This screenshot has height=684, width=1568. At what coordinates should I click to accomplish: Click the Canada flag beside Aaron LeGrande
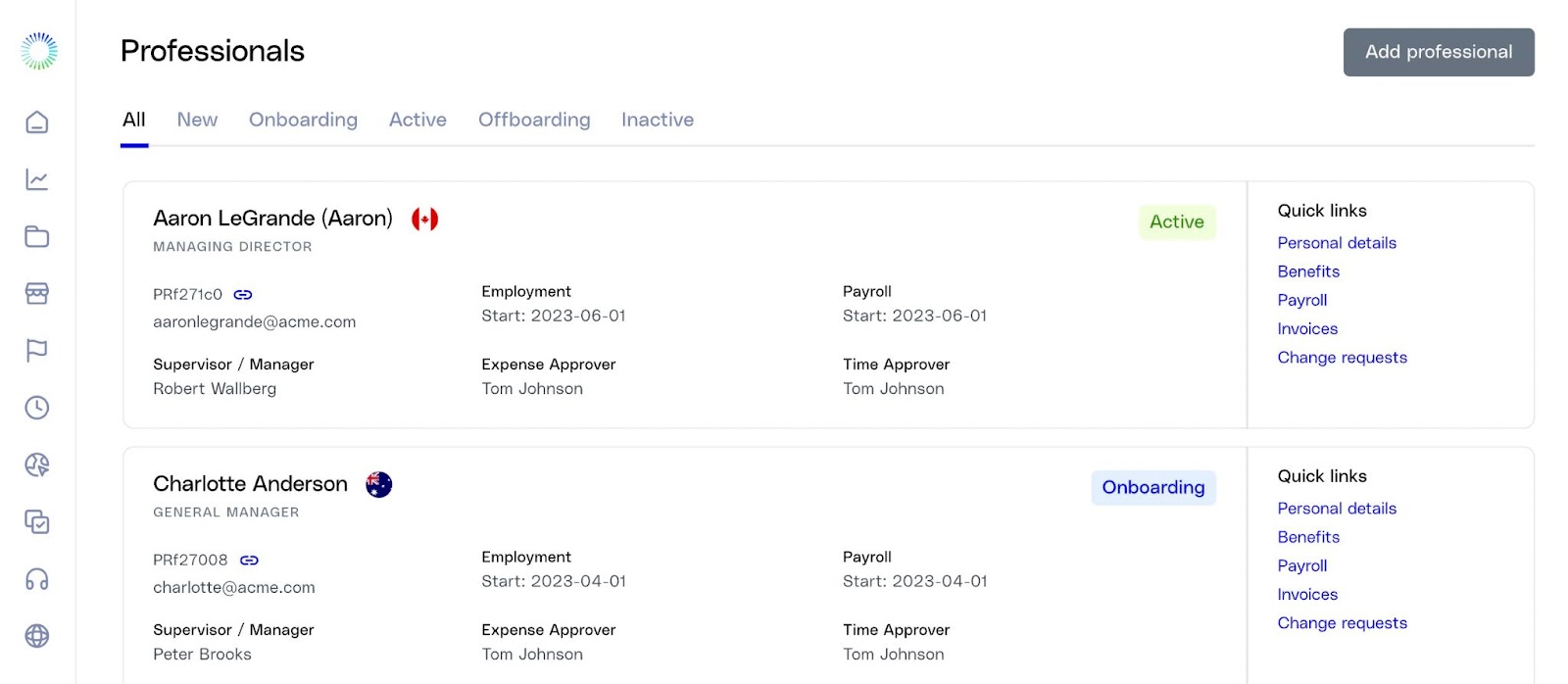pyautogui.click(x=424, y=219)
